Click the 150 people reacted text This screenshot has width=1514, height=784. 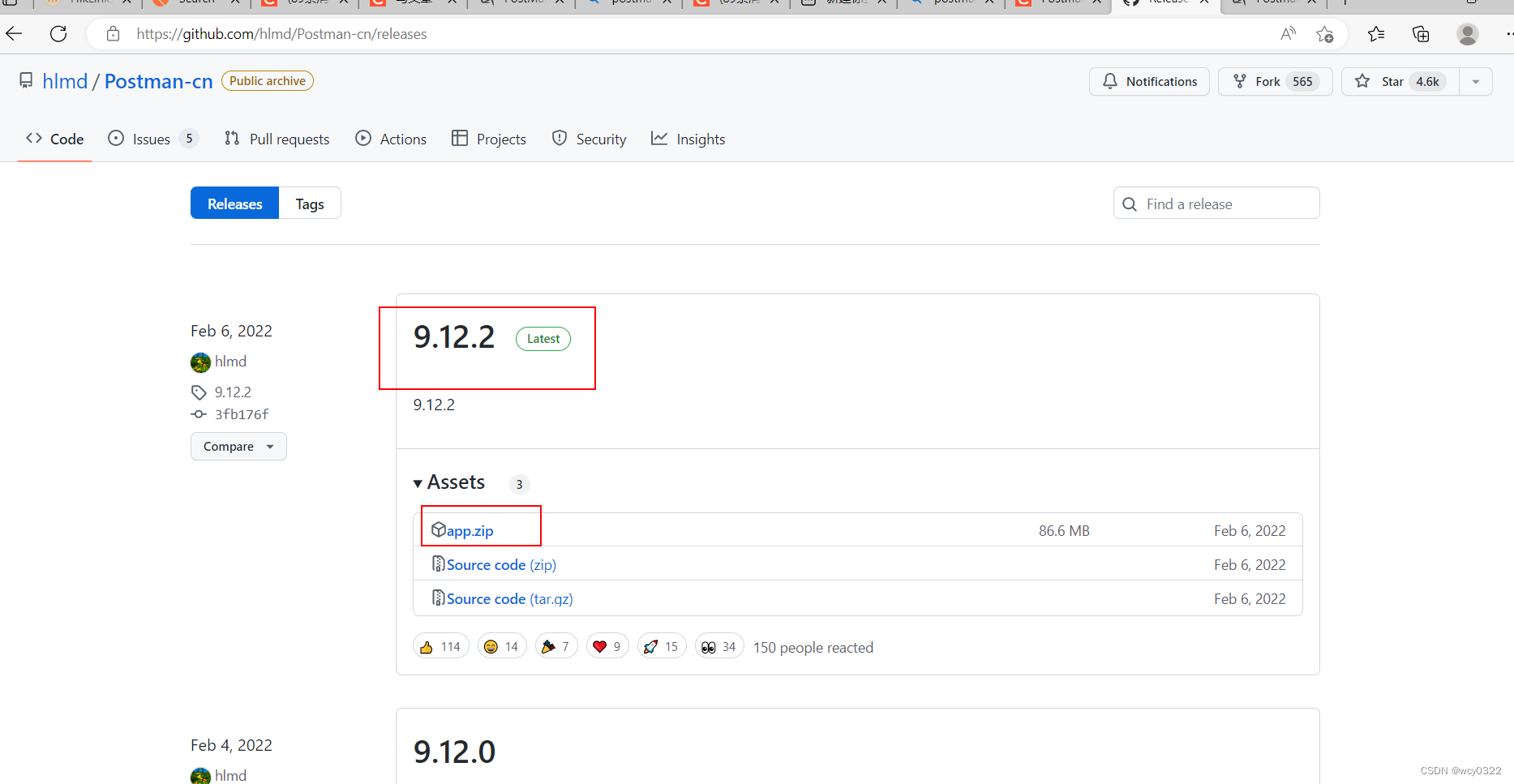pos(813,648)
